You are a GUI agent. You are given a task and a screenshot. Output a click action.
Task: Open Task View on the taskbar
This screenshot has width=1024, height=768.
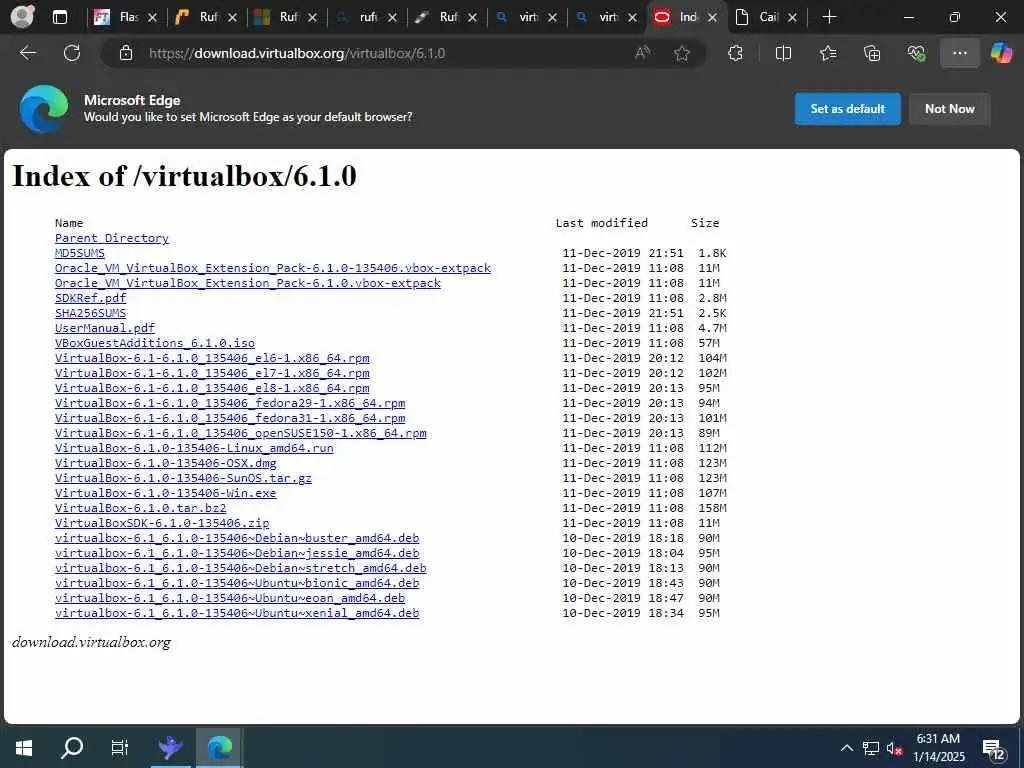[120, 747]
